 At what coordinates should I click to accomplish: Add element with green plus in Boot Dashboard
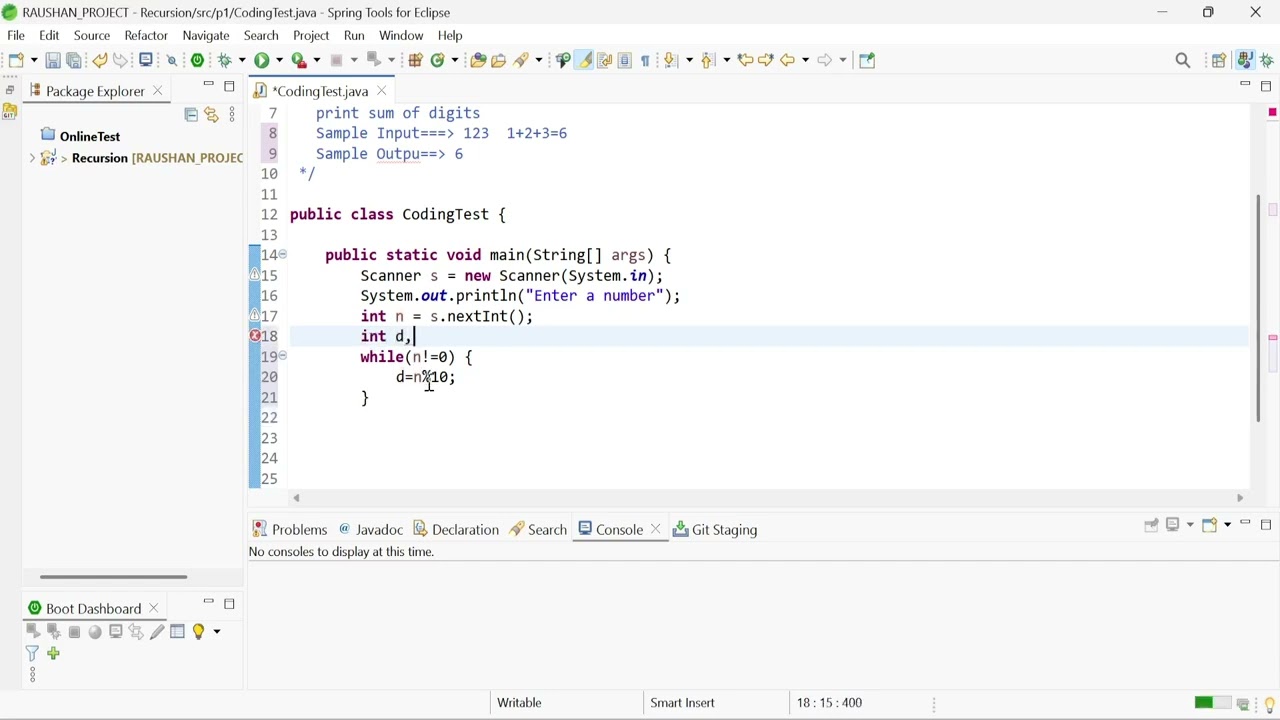point(53,653)
